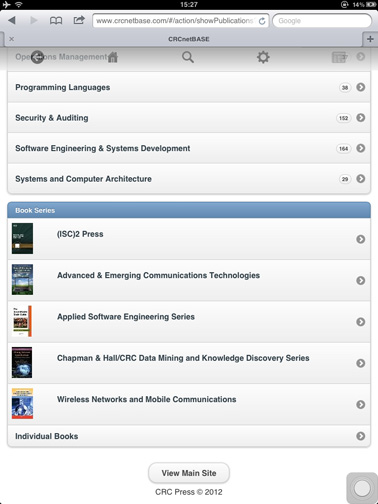Screen dimensions: 378x504
Task: Add a new Safari tab with plus
Action: click(370, 39)
